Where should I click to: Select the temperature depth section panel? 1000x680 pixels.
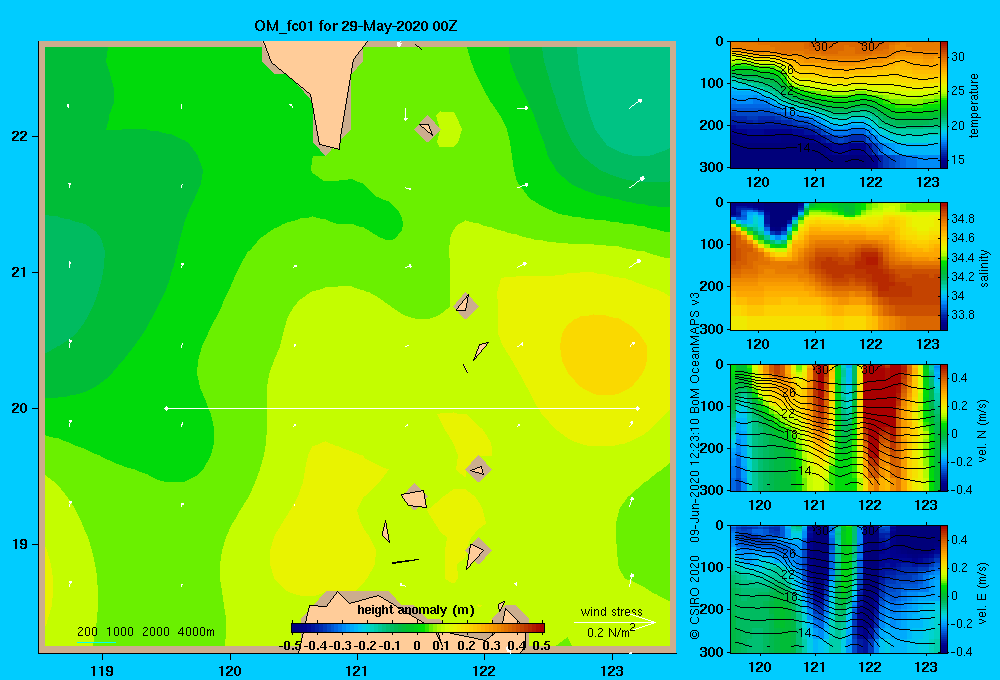tap(835, 105)
